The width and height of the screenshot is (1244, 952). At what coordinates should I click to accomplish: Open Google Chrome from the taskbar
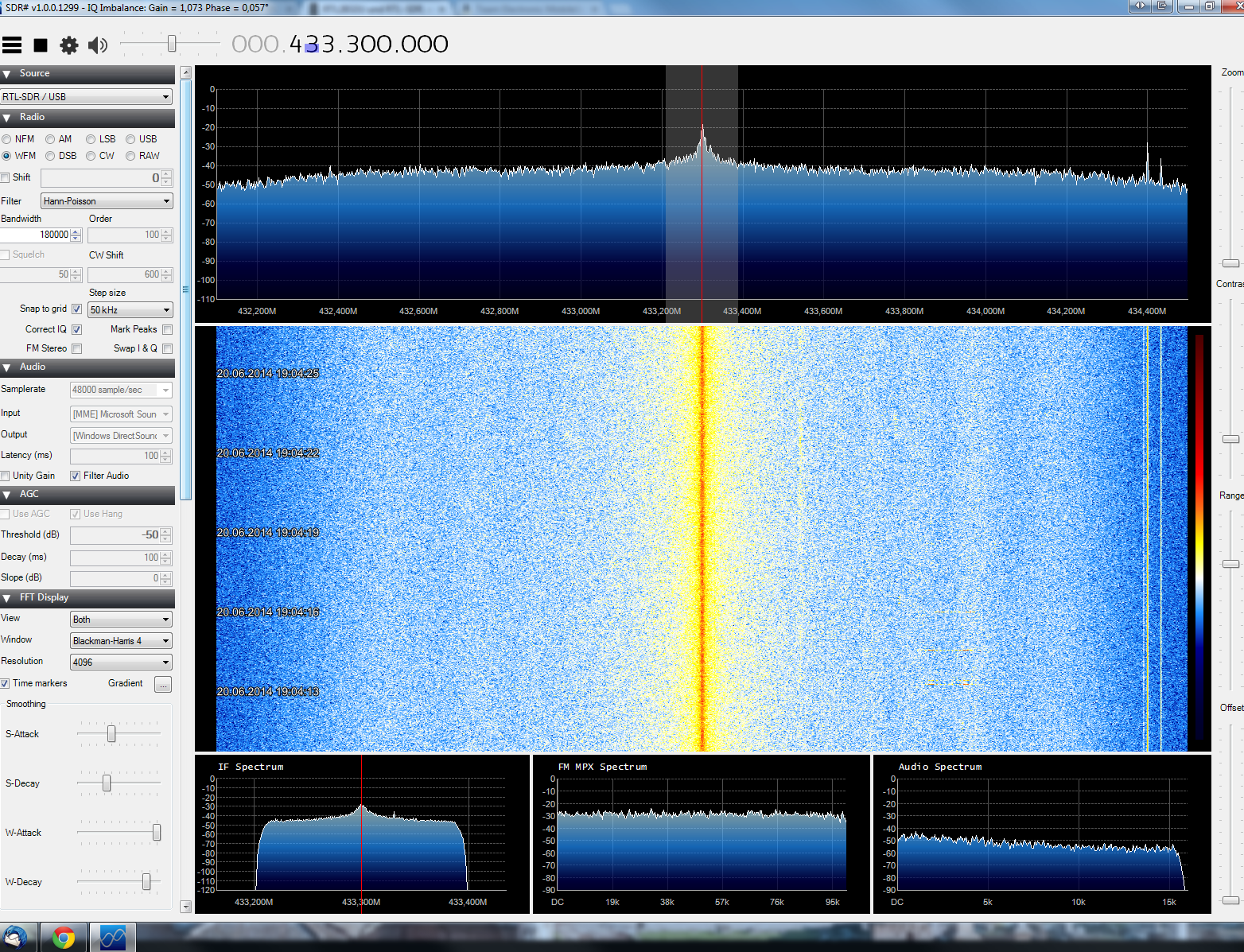tap(63, 938)
